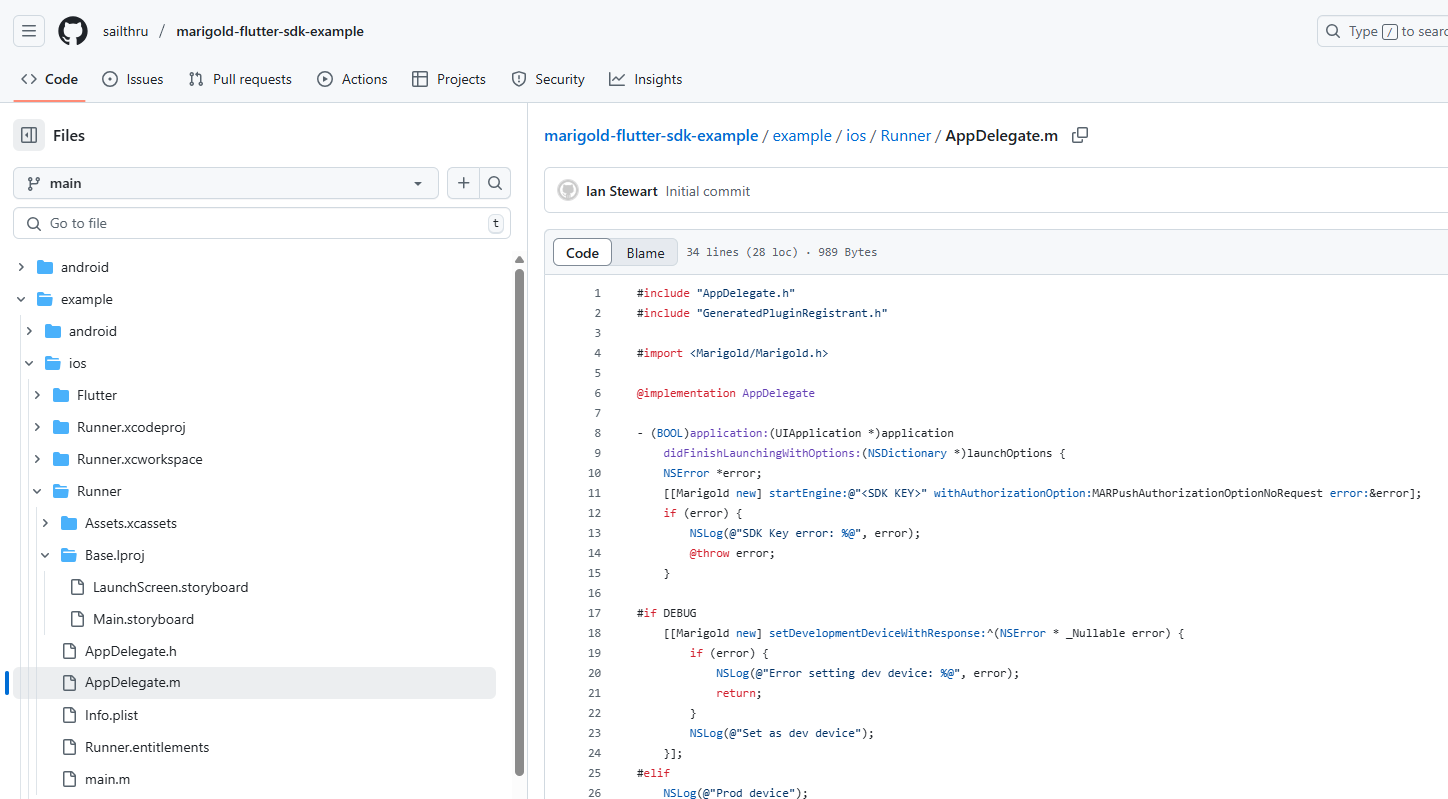Go to the Insights tab
Screen dimensions: 1448x799
click(x=646, y=79)
